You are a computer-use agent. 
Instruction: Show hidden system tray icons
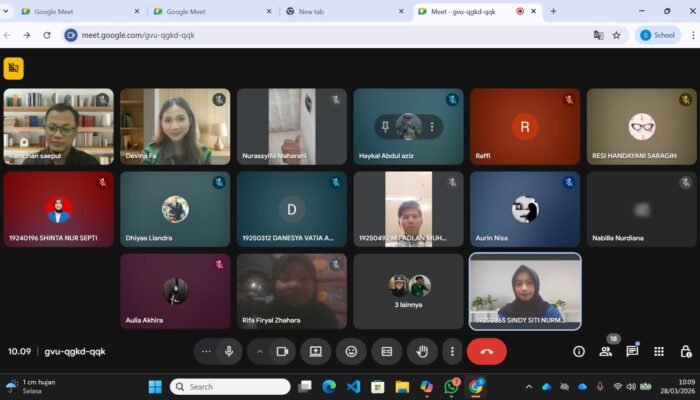click(529, 387)
